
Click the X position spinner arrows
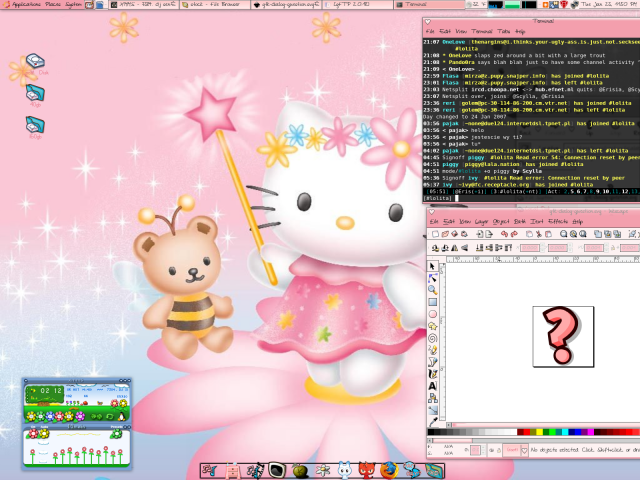543,248
